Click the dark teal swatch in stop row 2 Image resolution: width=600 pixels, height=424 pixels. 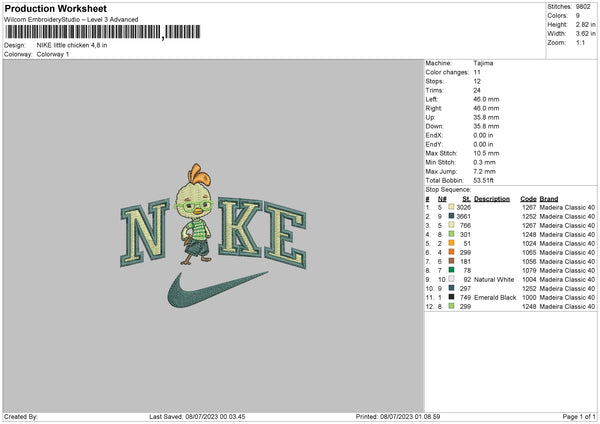pos(451,216)
